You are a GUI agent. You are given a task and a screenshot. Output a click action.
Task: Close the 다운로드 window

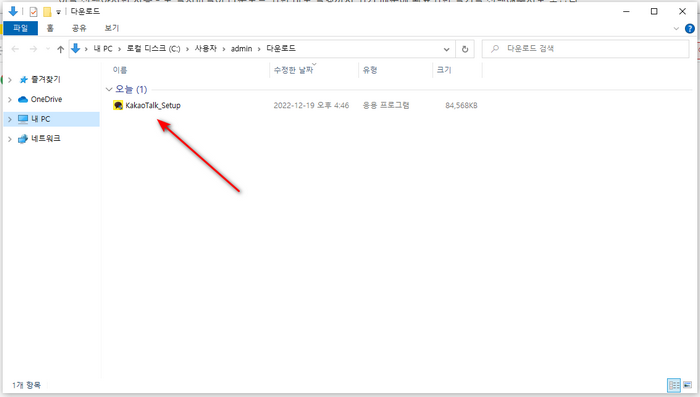point(682,12)
